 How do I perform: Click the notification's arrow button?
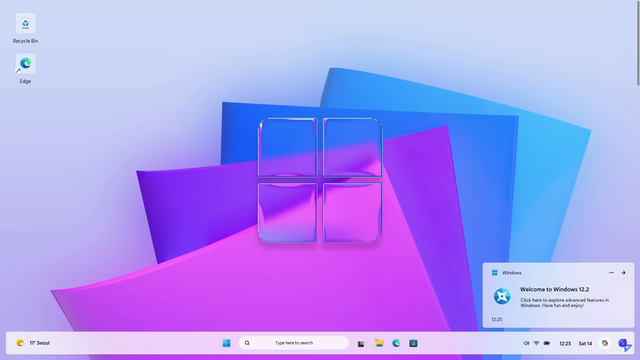click(x=623, y=273)
